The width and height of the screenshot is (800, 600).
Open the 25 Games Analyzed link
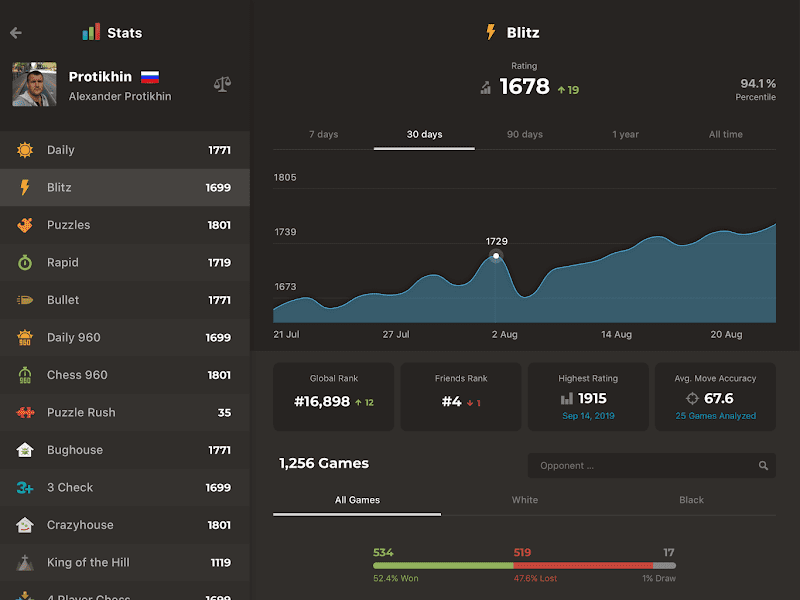[716, 416]
